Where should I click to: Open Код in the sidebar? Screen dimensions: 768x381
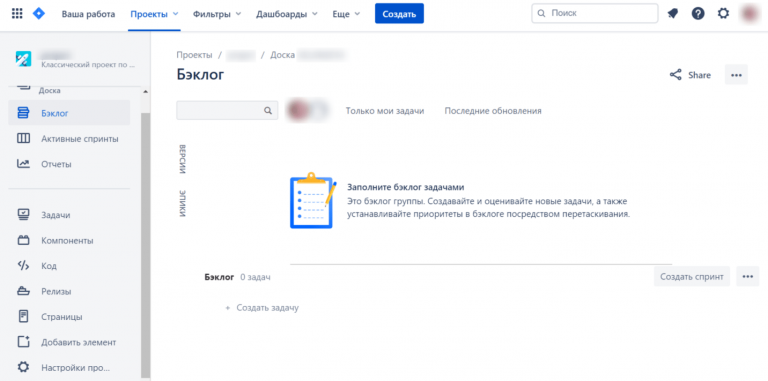(69, 266)
